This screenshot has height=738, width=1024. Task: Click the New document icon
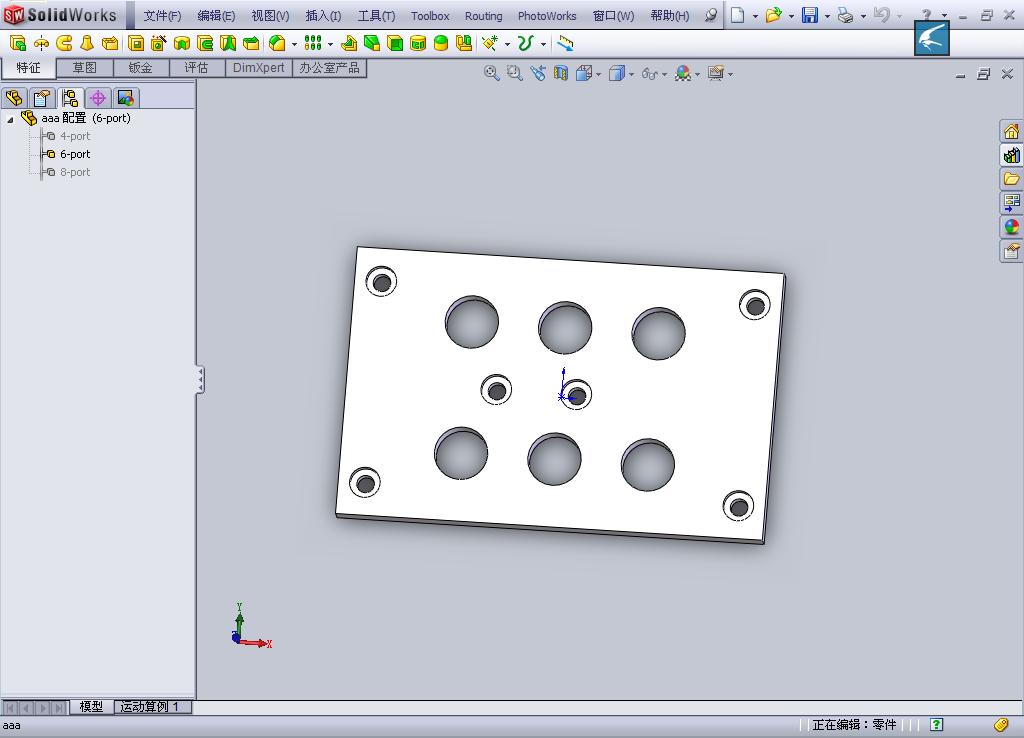737,15
